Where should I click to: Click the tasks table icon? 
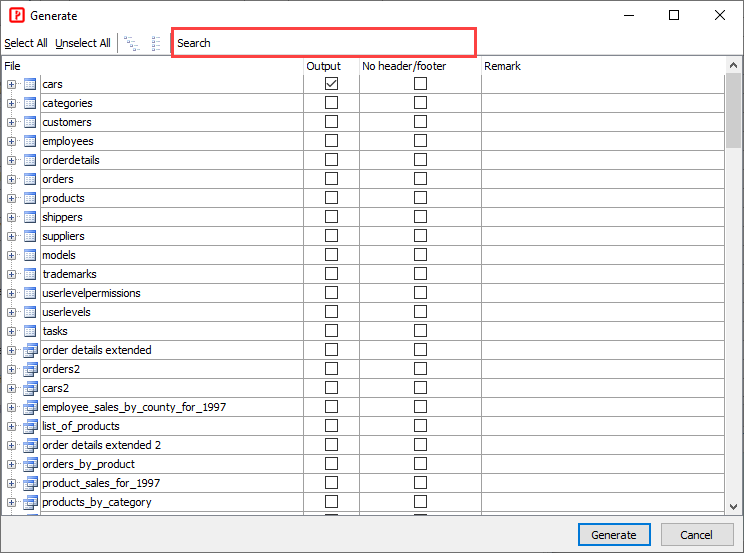[30, 331]
